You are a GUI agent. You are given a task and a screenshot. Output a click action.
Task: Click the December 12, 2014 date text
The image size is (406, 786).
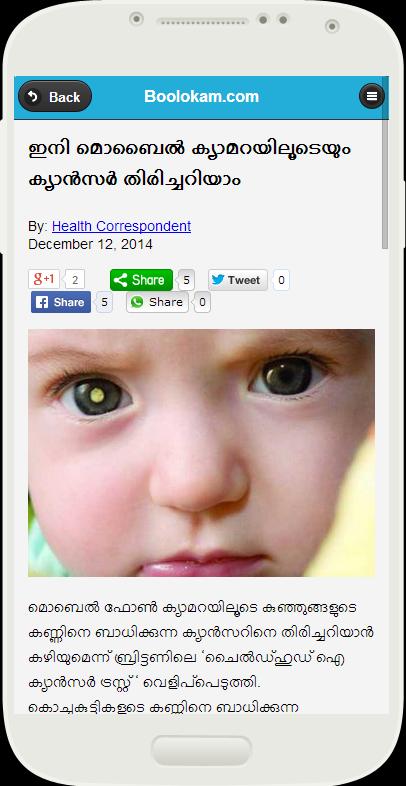click(90, 245)
